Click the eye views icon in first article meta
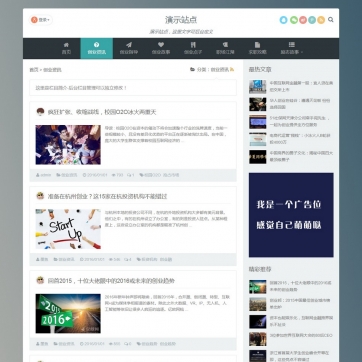 (113, 175)
